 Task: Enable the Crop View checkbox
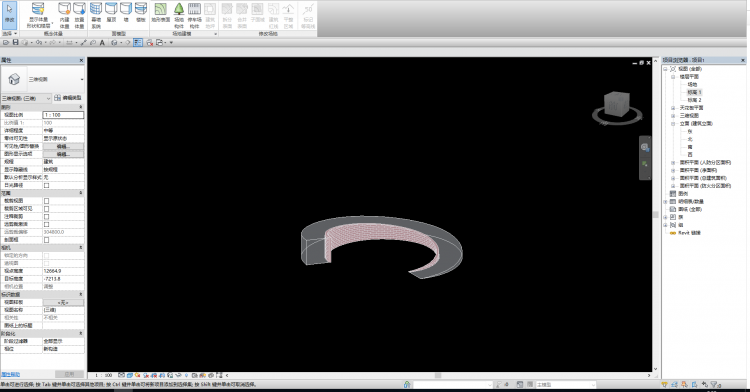(46, 201)
